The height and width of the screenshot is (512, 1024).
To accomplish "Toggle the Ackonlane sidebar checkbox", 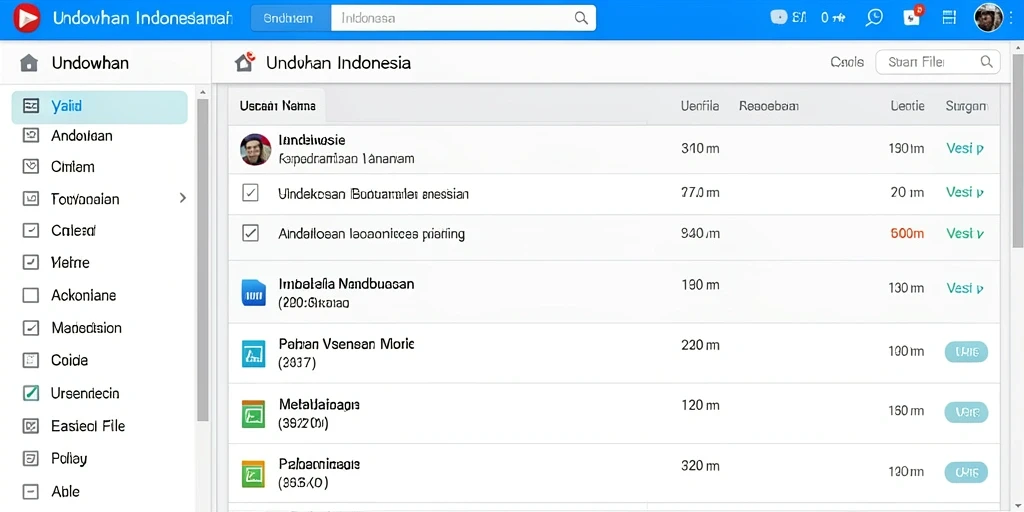I will 31,295.
